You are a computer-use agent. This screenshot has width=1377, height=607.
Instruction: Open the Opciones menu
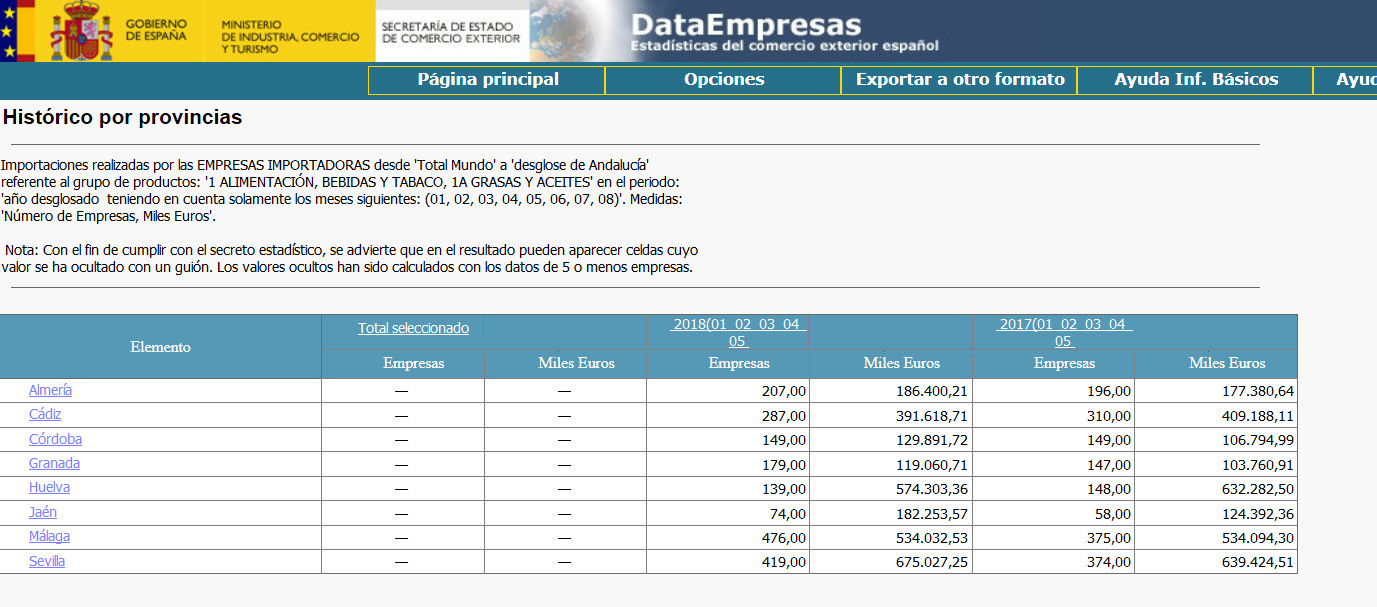coord(724,80)
